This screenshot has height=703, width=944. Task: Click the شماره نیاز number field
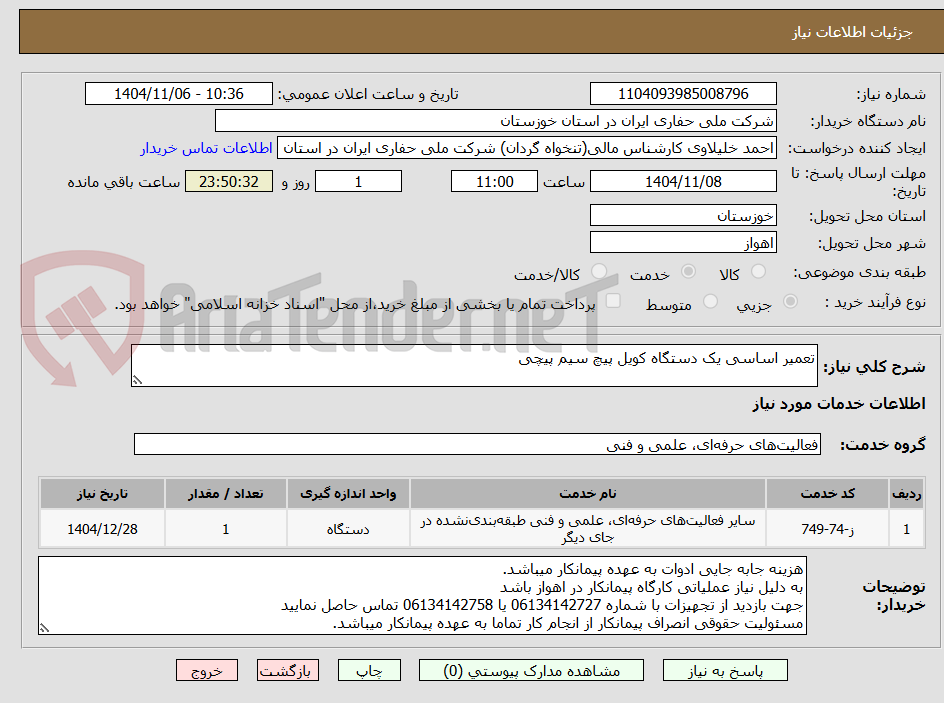point(684,93)
